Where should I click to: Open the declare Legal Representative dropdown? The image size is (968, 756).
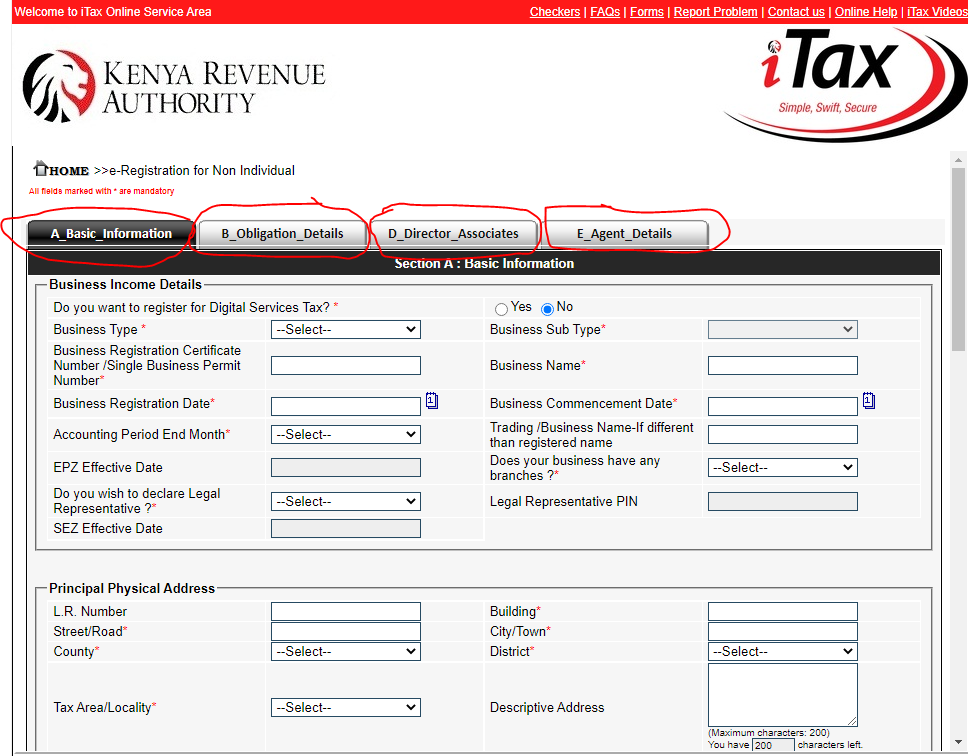click(x=345, y=501)
